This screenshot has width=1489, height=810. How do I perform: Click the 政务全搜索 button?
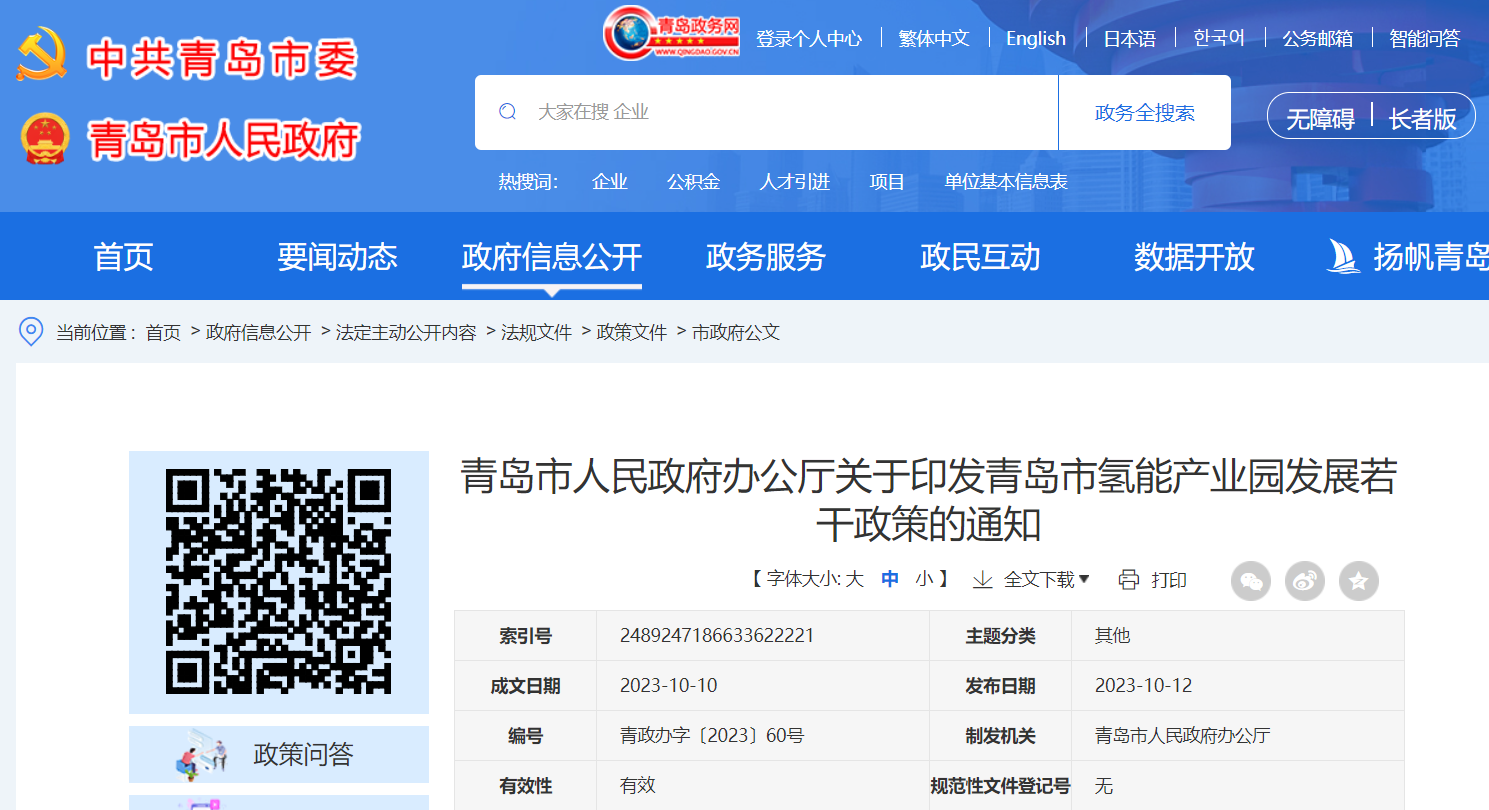coord(1145,113)
